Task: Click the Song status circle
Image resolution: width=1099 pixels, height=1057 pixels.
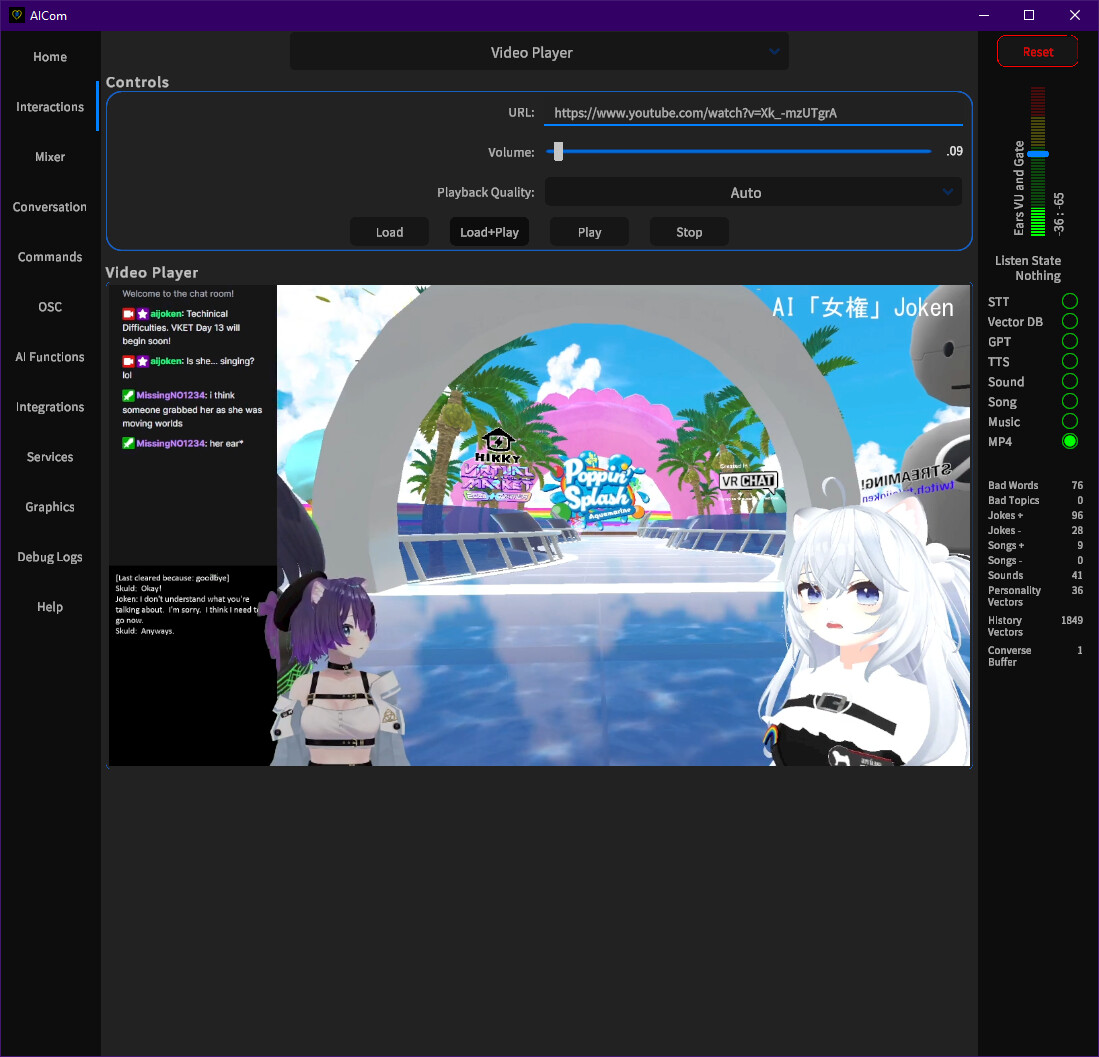Action: (x=1069, y=401)
